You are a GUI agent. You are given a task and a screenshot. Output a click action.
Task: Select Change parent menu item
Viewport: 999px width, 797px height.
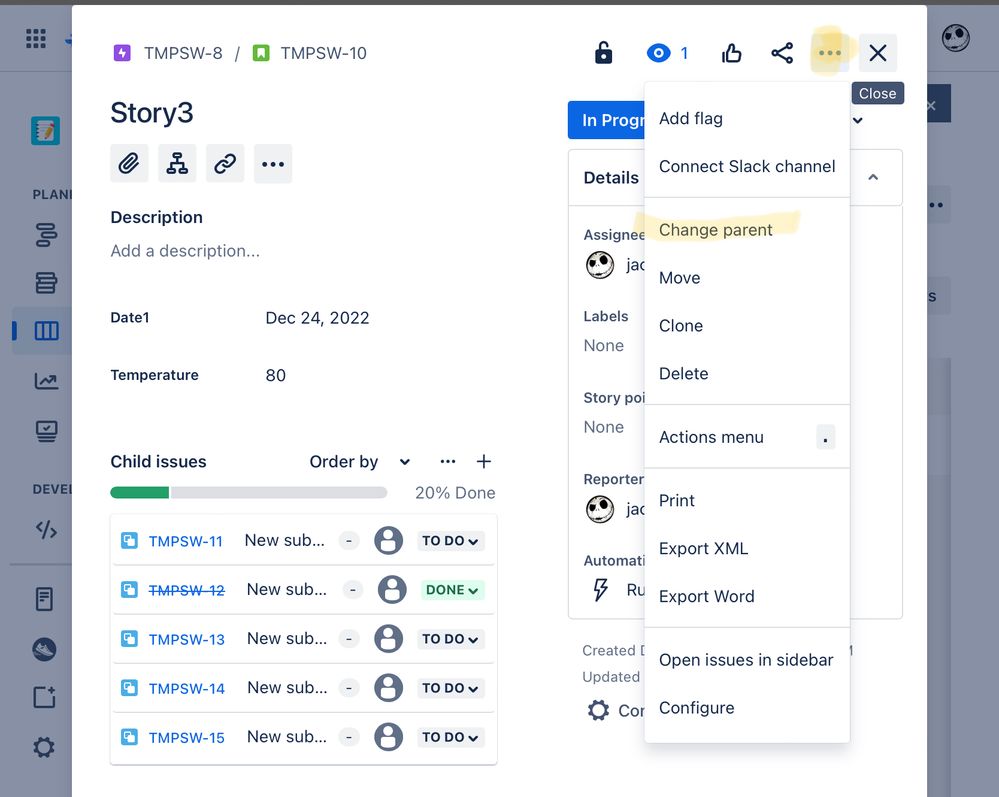click(x=747, y=230)
